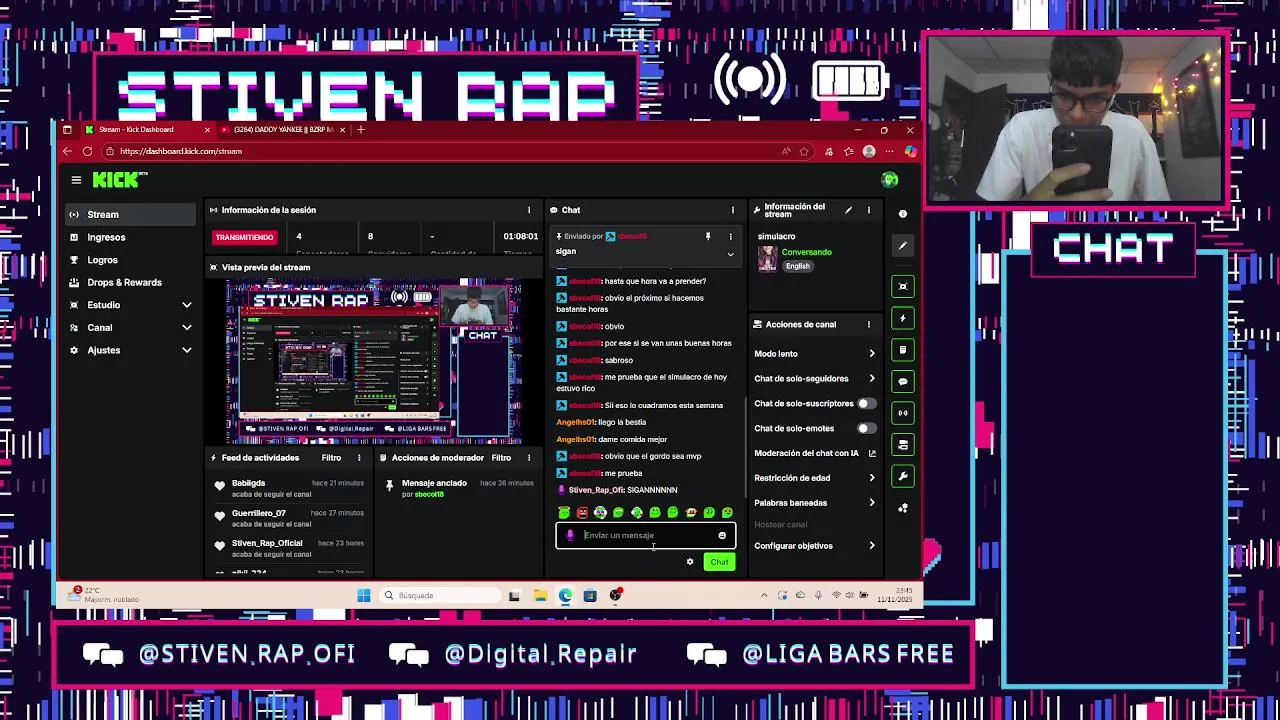Open the Acciones de canal three-dot menu
This screenshot has height=720, width=1280.
(x=868, y=325)
